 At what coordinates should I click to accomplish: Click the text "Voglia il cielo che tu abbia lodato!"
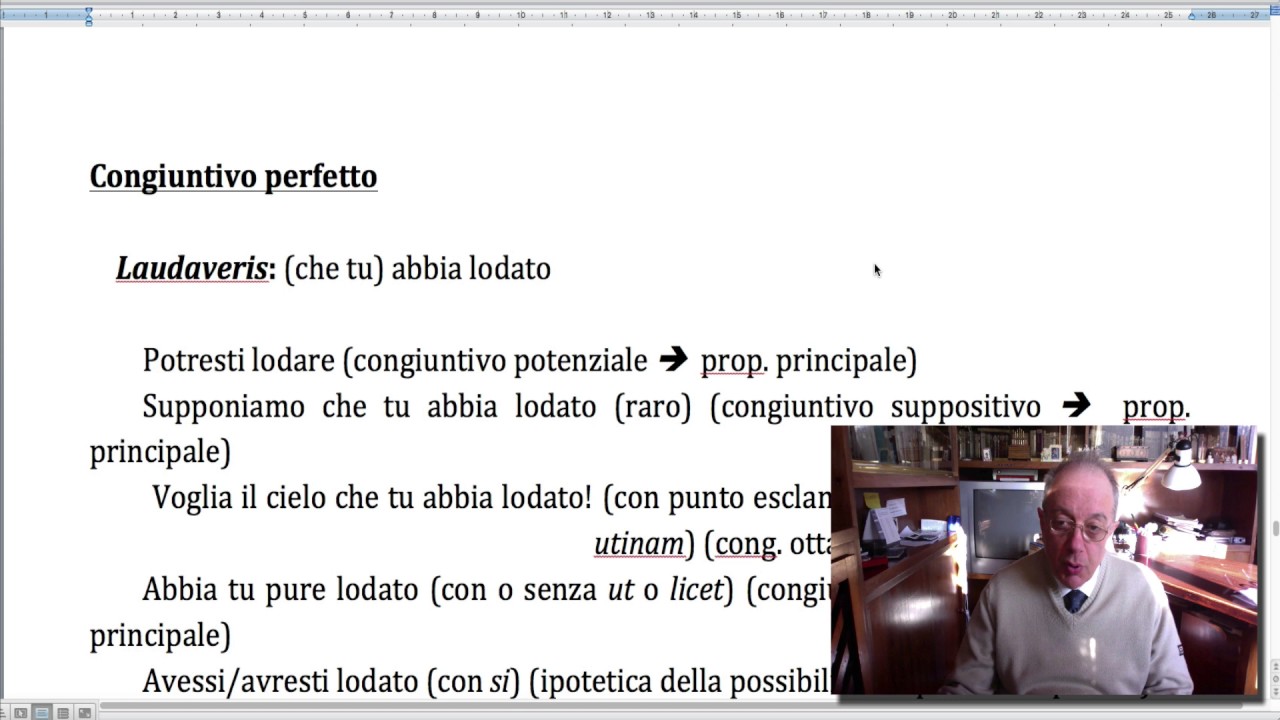pos(372,498)
